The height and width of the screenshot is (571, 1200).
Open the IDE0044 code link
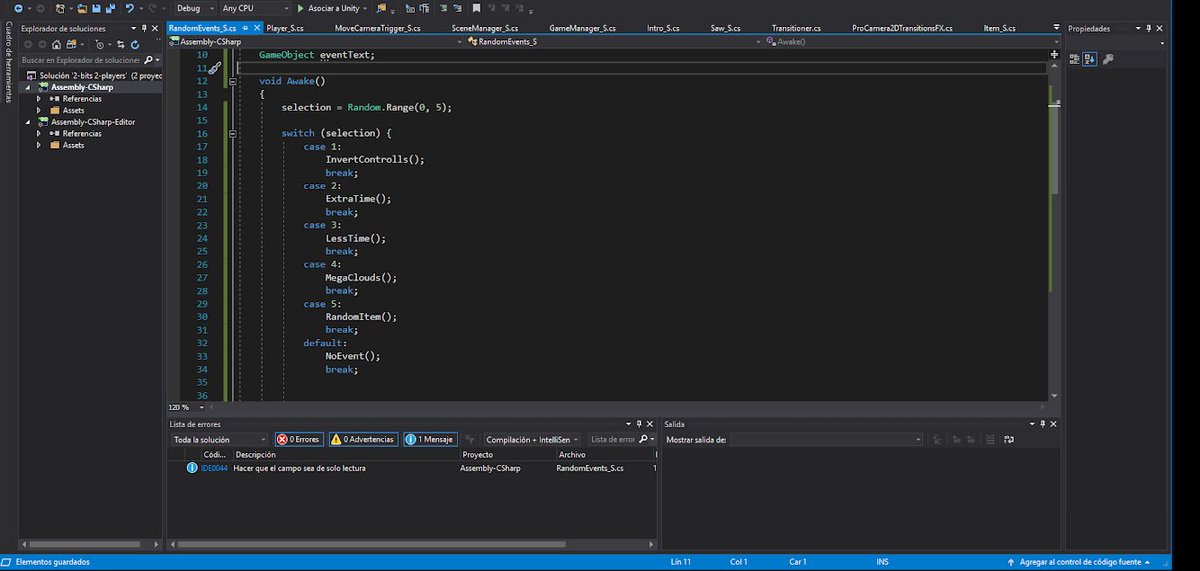[214, 468]
